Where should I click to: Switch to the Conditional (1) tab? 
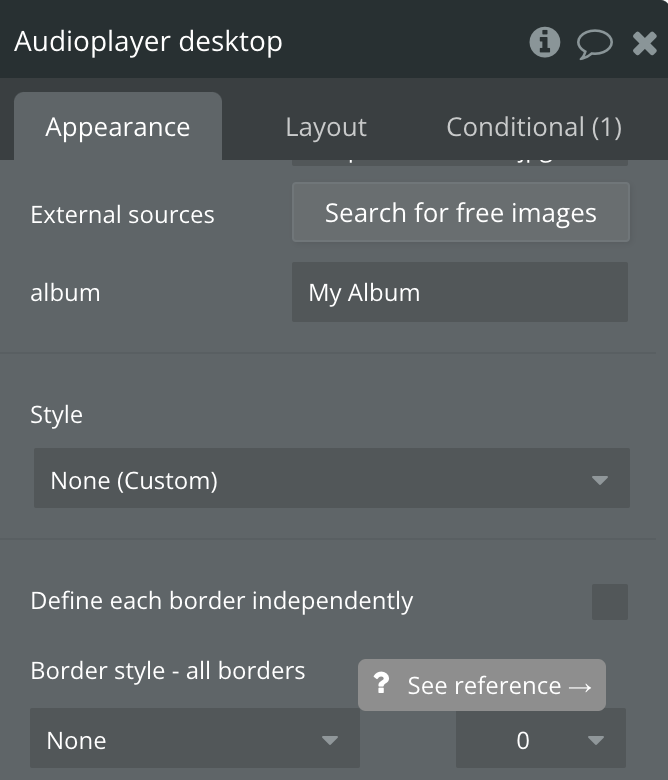(534, 127)
